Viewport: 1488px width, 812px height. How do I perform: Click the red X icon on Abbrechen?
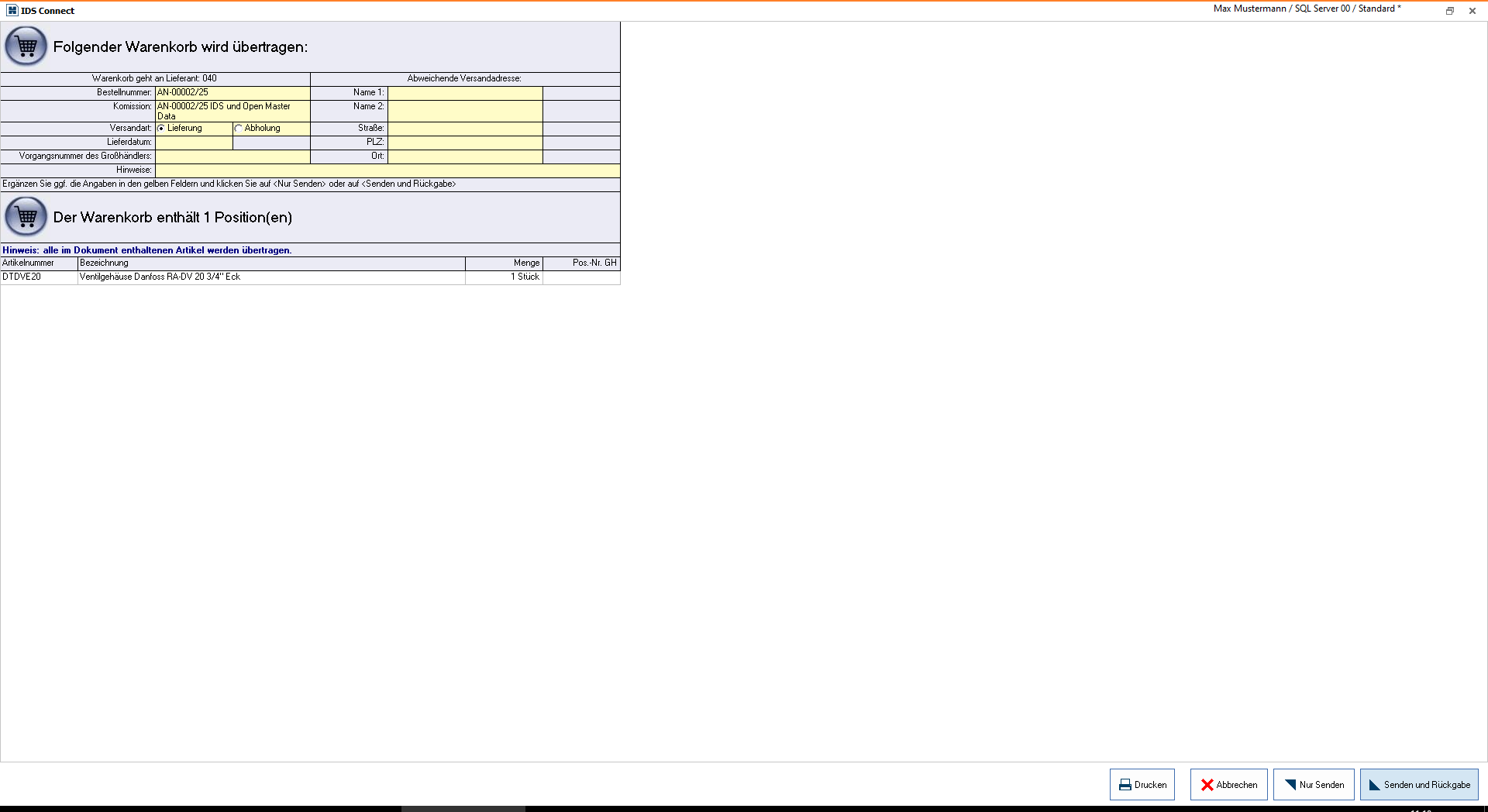tap(1207, 785)
